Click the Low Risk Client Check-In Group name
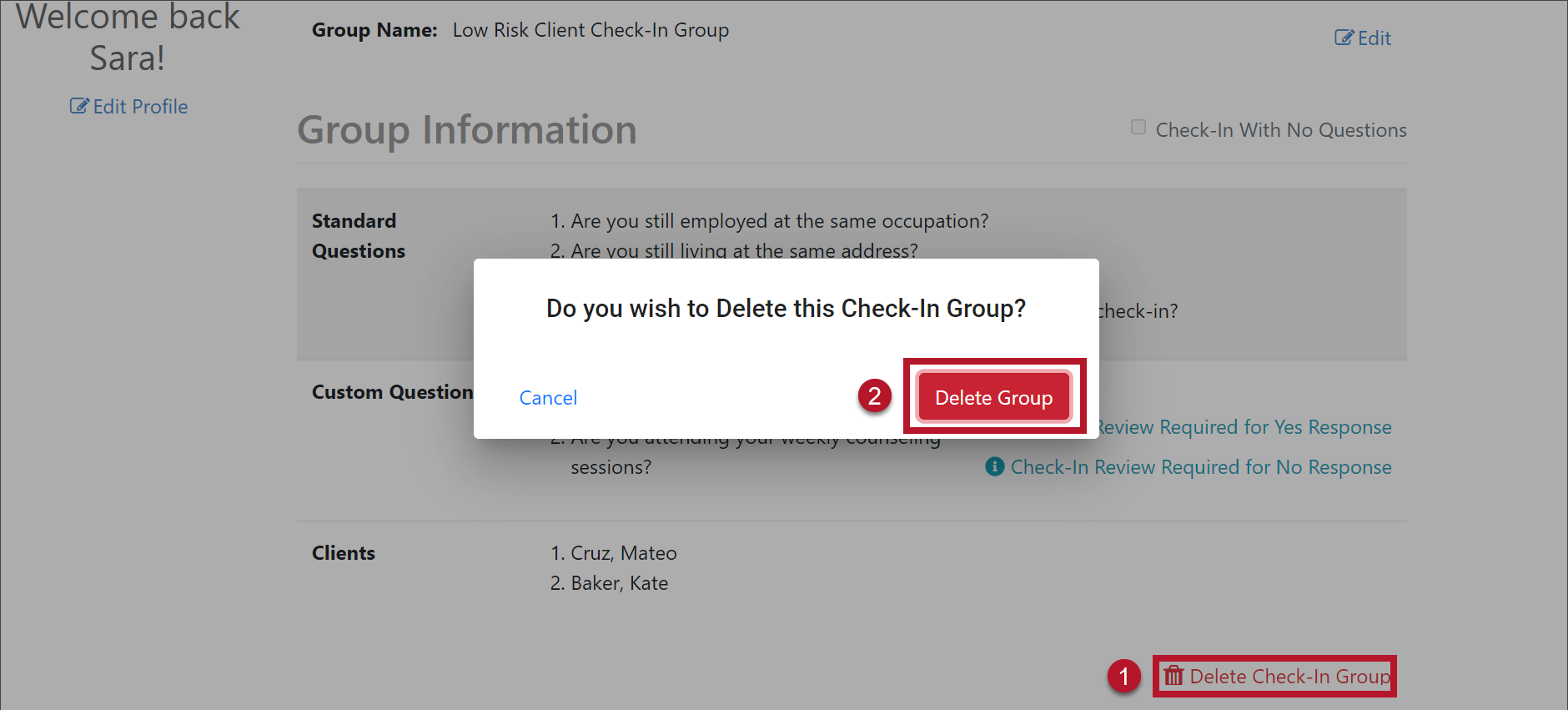Image resolution: width=1568 pixels, height=710 pixels. coord(591,30)
